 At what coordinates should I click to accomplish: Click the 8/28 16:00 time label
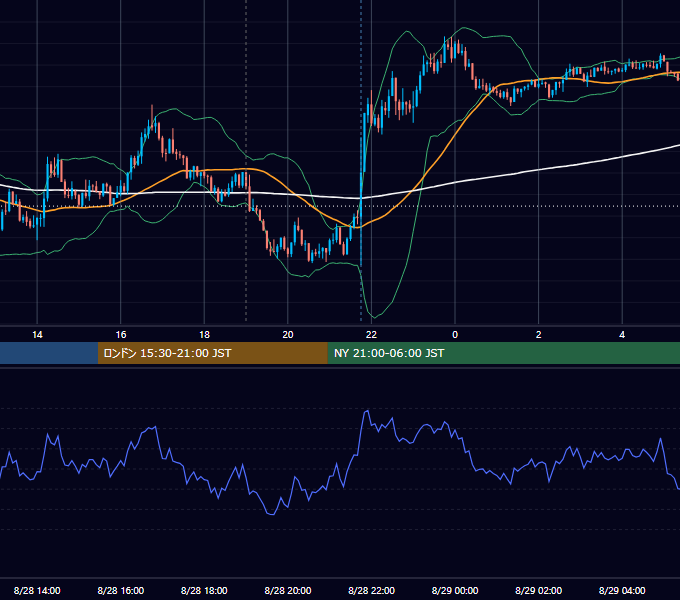point(121,590)
